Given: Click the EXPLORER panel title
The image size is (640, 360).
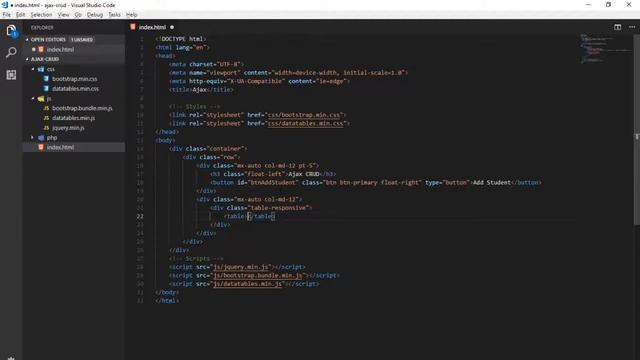Looking at the screenshot, I should coord(42,28).
